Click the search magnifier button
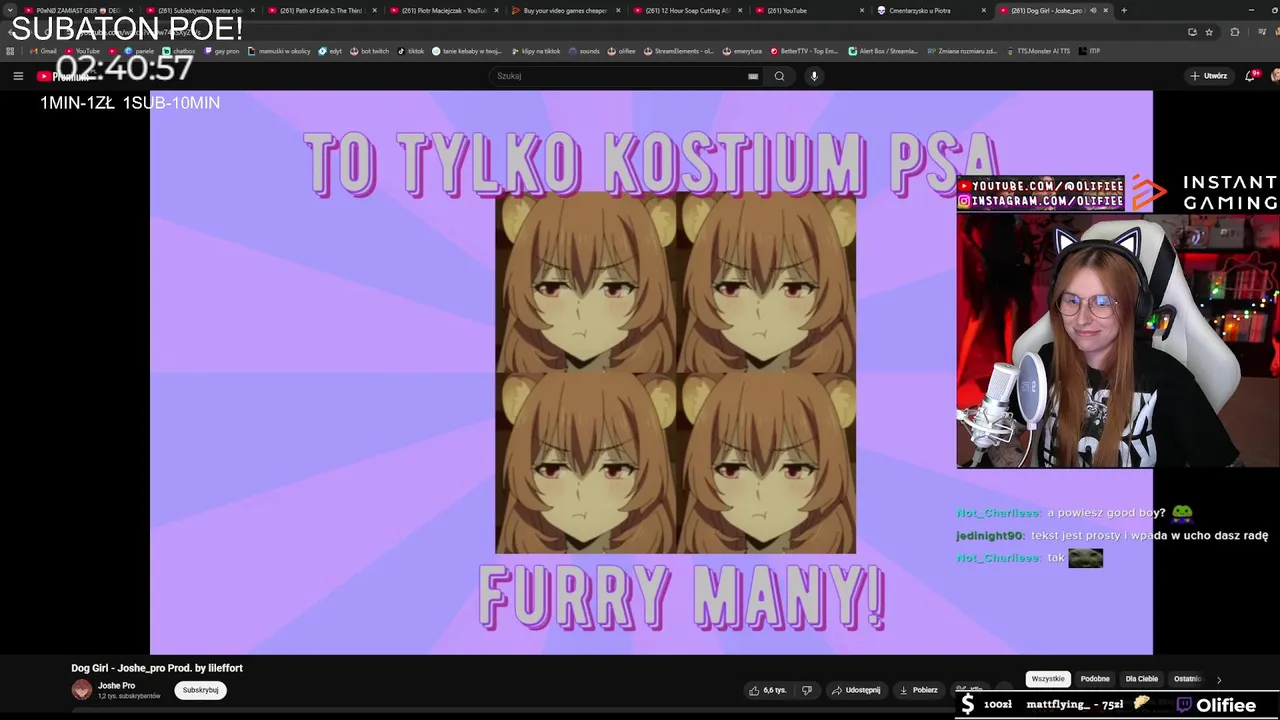This screenshot has width=1280, height=720. [x=779, y=76]
